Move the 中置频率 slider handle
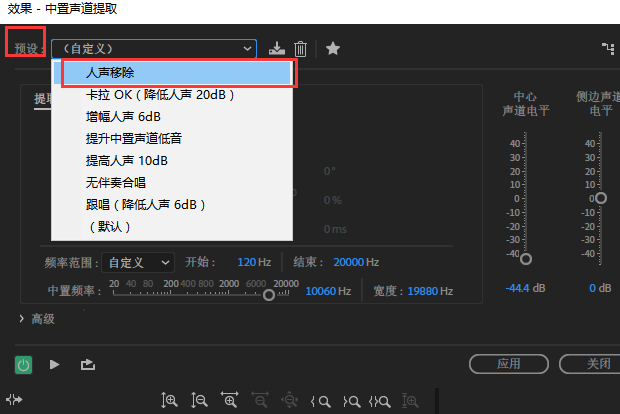The height and width of the screenshot is (414, 620). coord(269,295)
